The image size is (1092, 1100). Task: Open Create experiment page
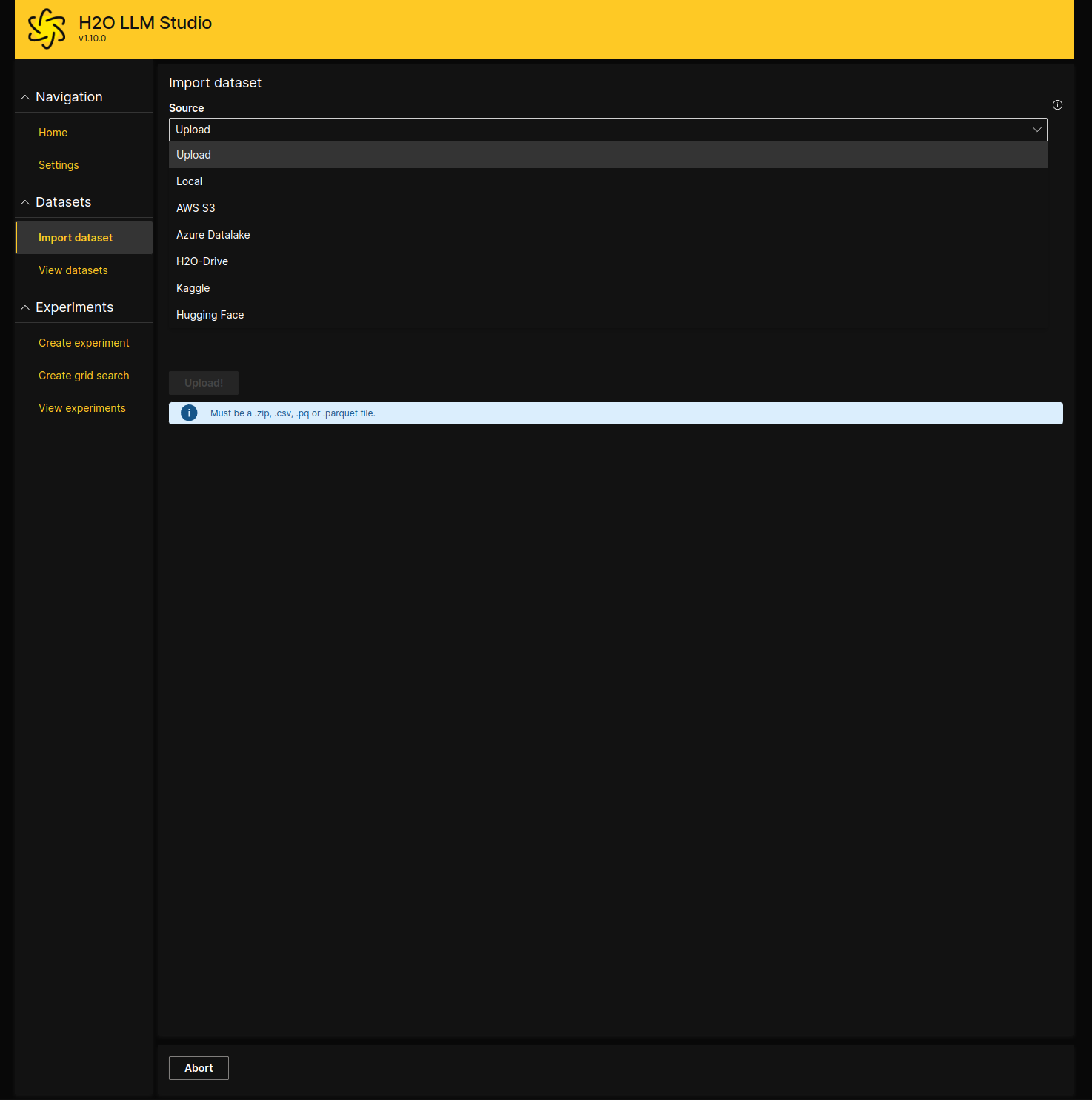click(x=84, y=343)
